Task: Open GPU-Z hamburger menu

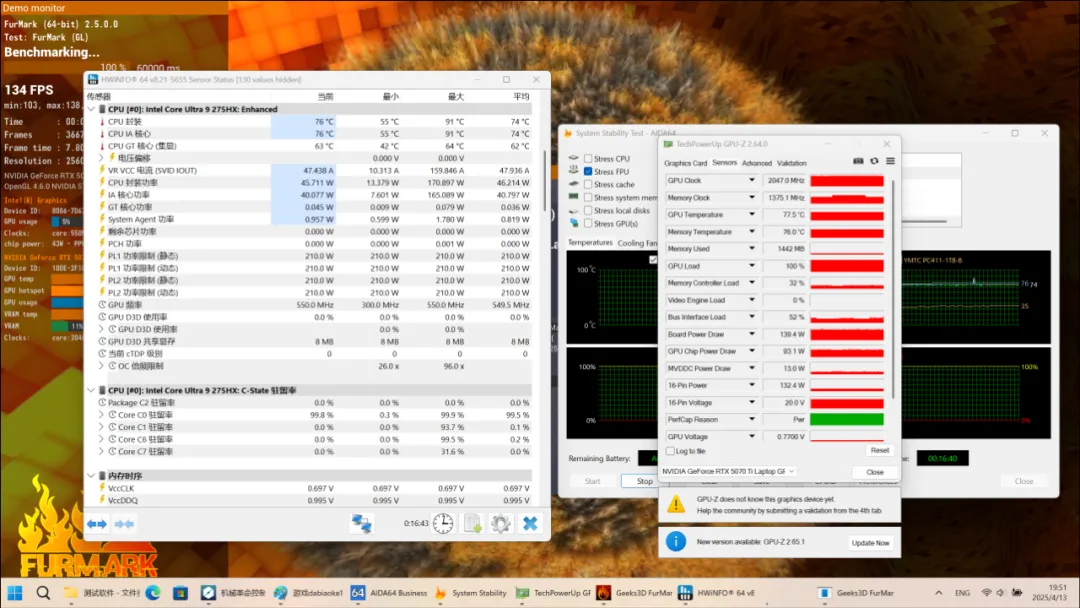Action: (890, 161)
